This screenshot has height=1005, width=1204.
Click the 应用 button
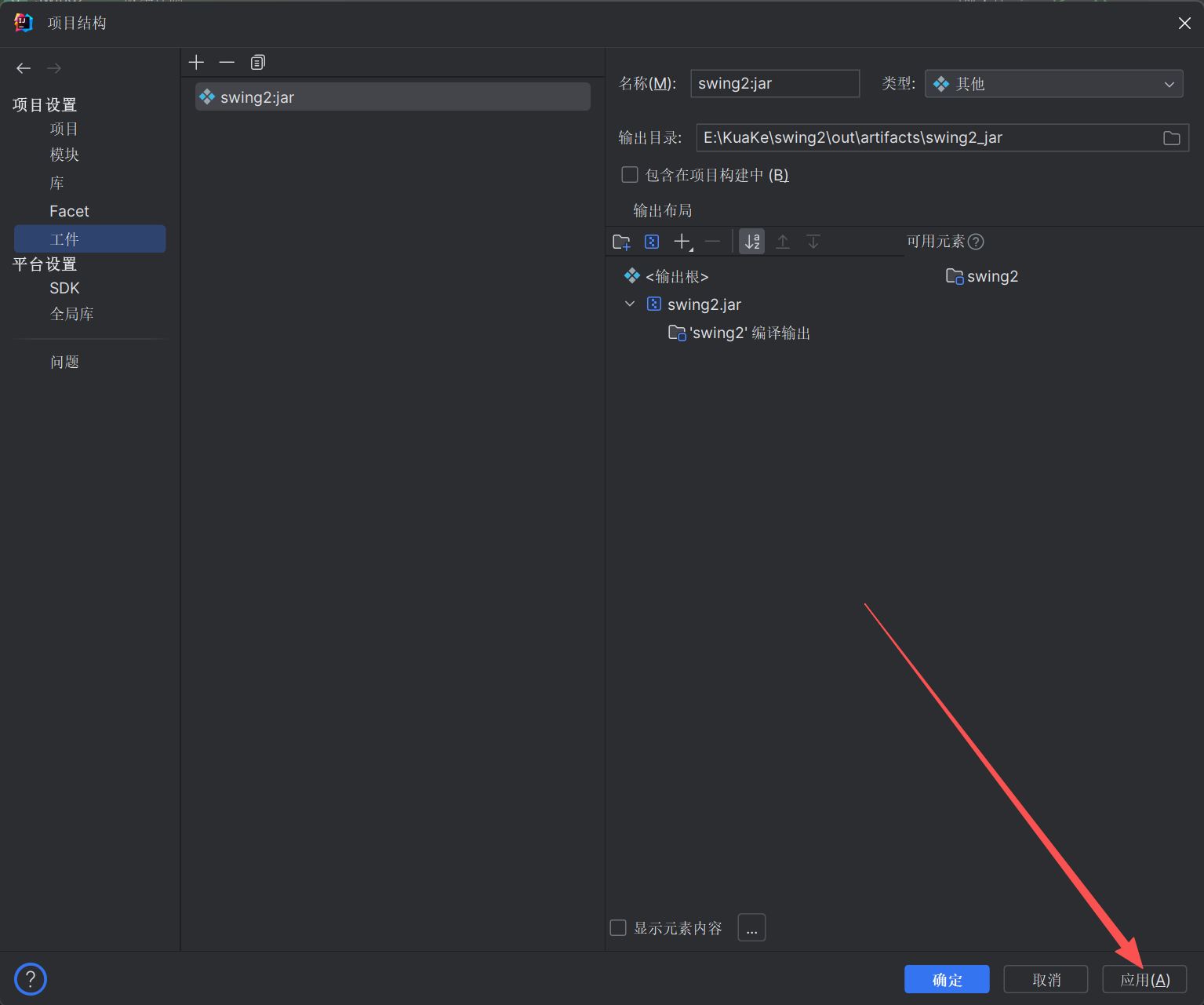(x=1144, y=978)
